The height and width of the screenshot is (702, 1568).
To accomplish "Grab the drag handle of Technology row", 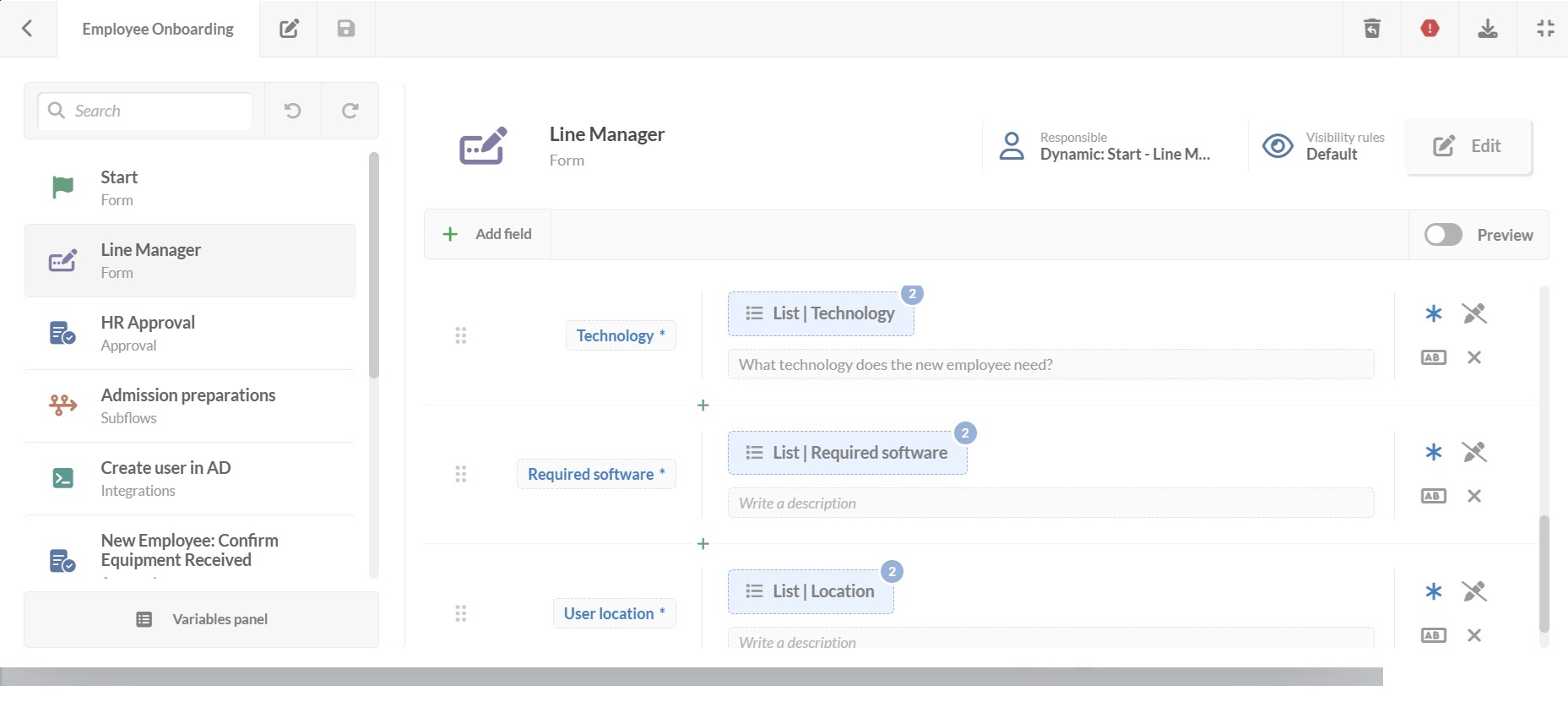I will (x=461, y=335).
